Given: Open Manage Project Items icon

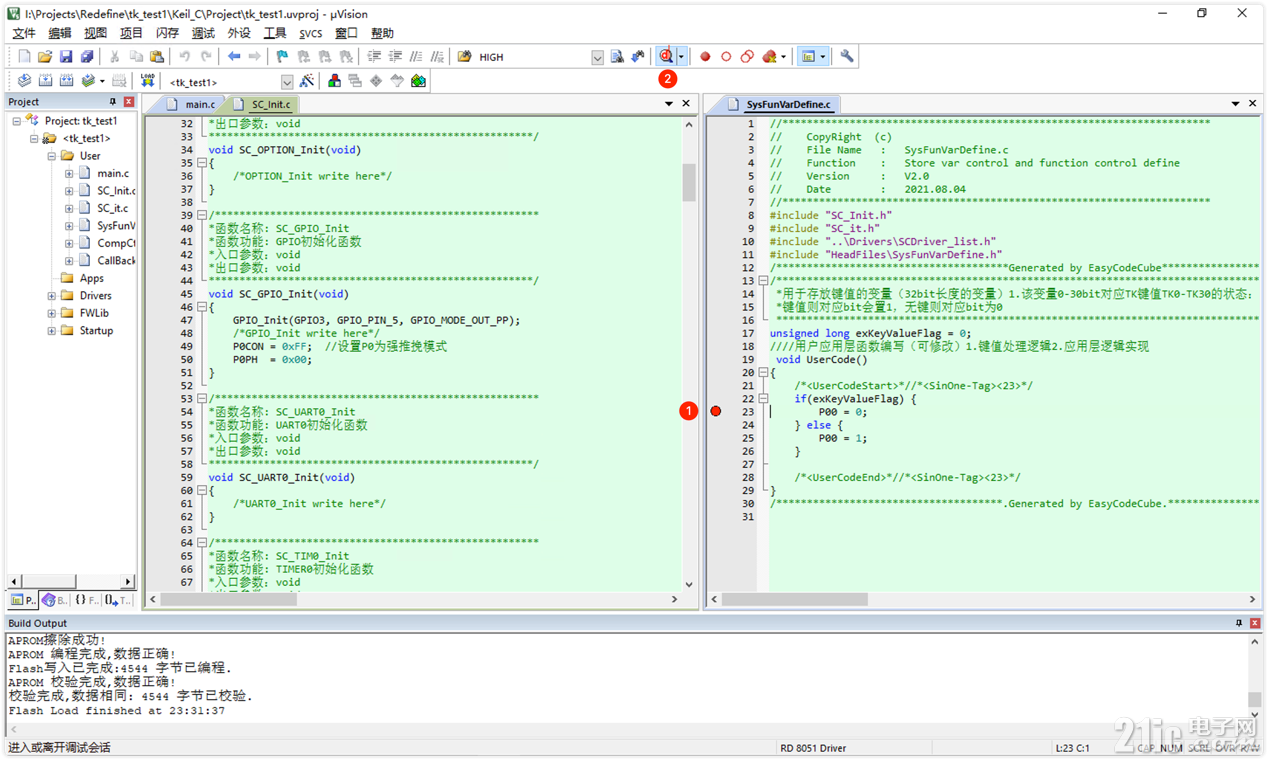Looking at the screenshot, I should tap(334, 81).
